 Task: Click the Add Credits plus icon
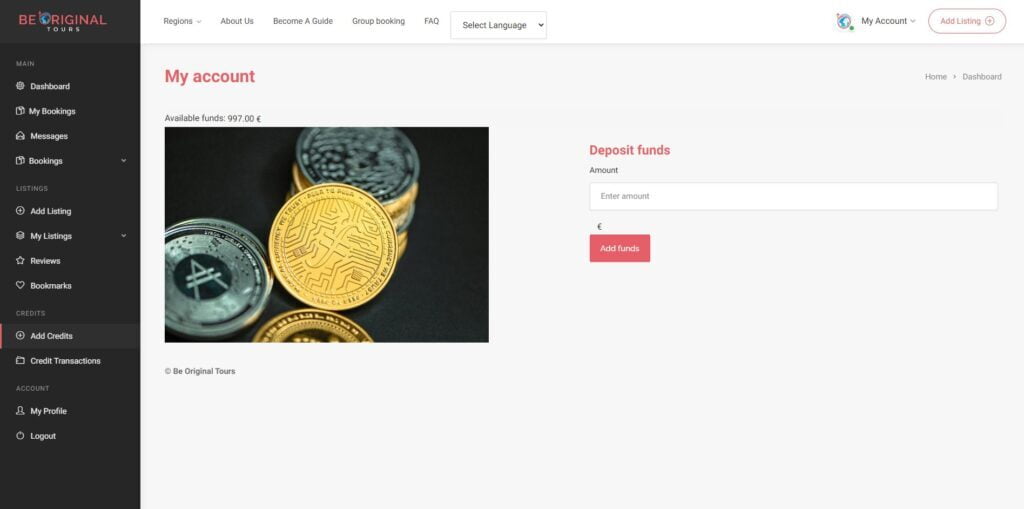pyautogui.click(x=20, y=336)
